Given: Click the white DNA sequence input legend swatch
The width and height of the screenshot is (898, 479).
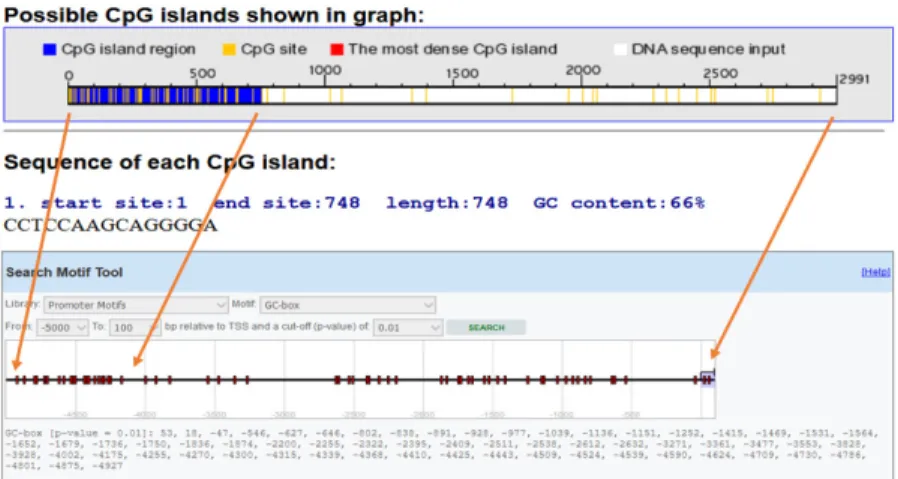Looking at the screenshot, I should 620,50.
